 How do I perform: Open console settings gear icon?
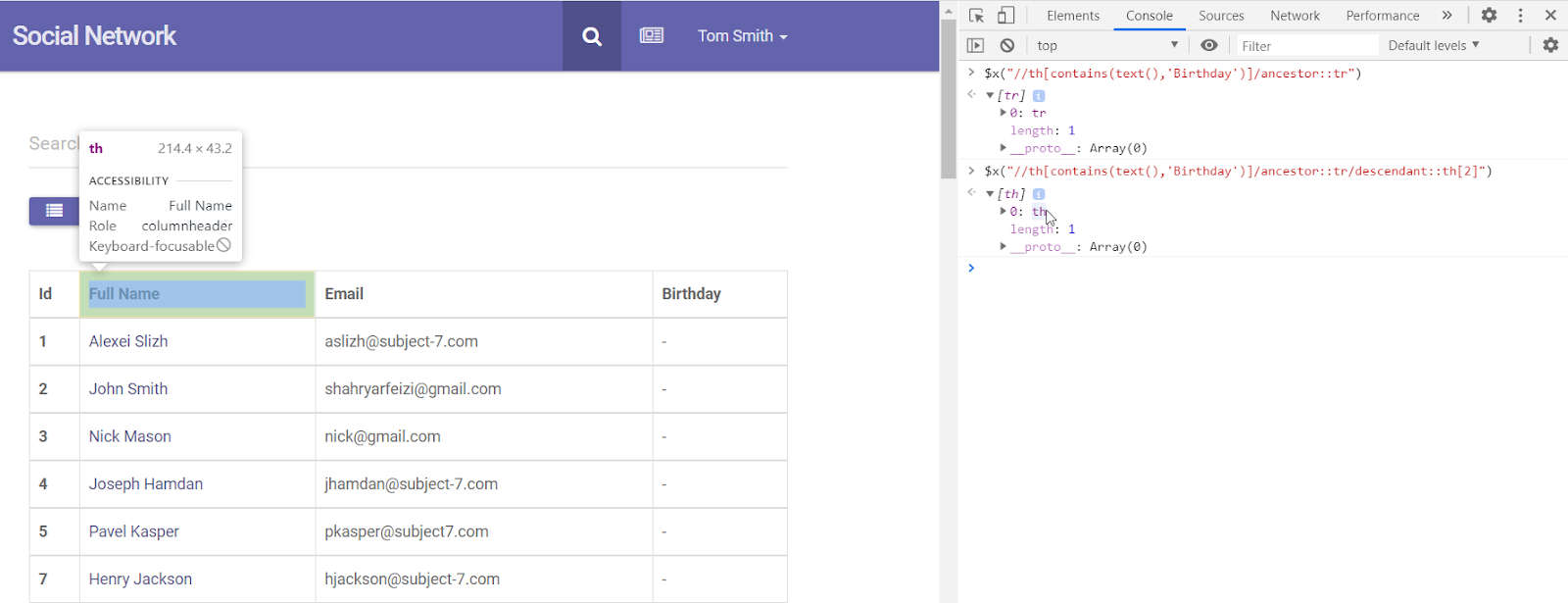1550,45
